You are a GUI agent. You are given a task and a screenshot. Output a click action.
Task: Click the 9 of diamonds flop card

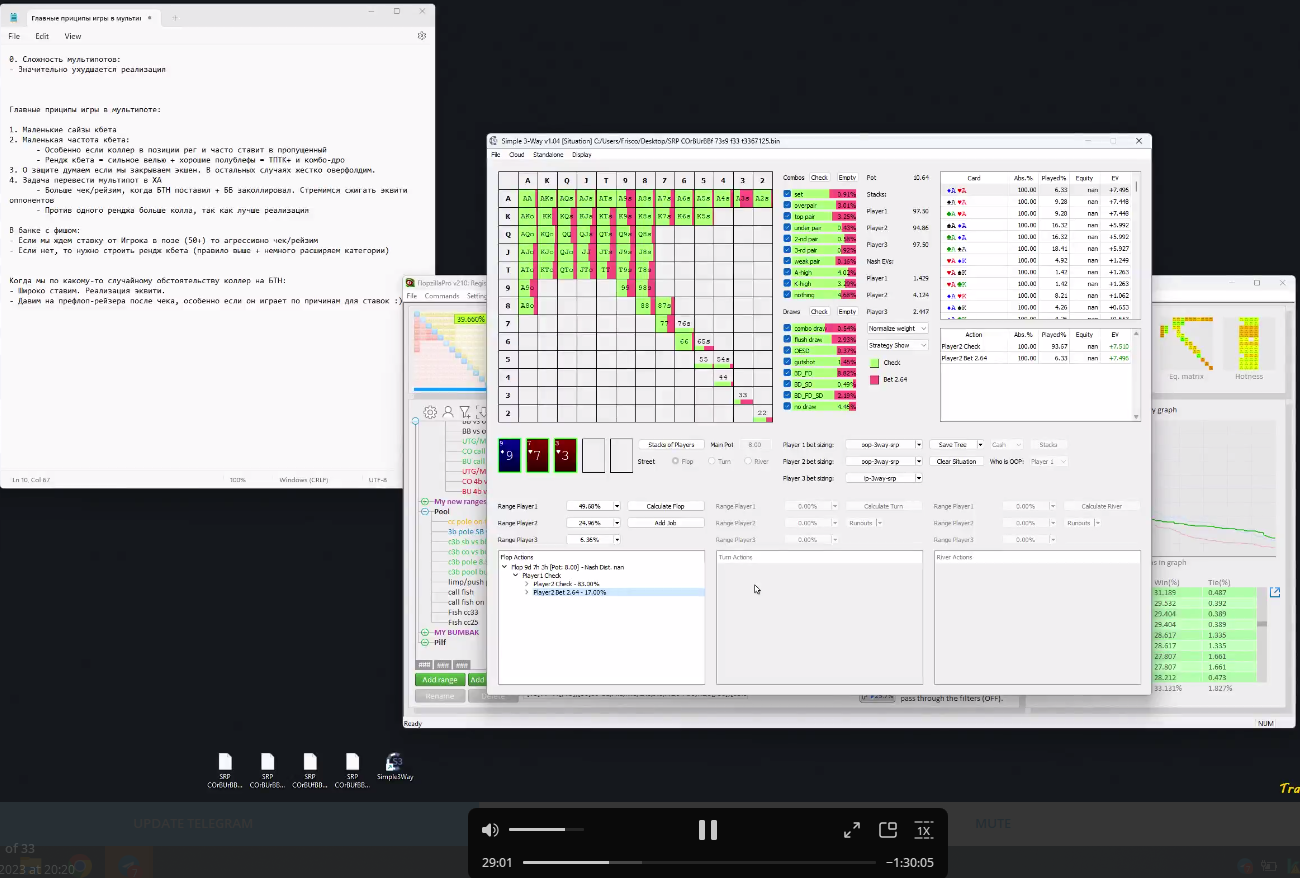(509, 456)
